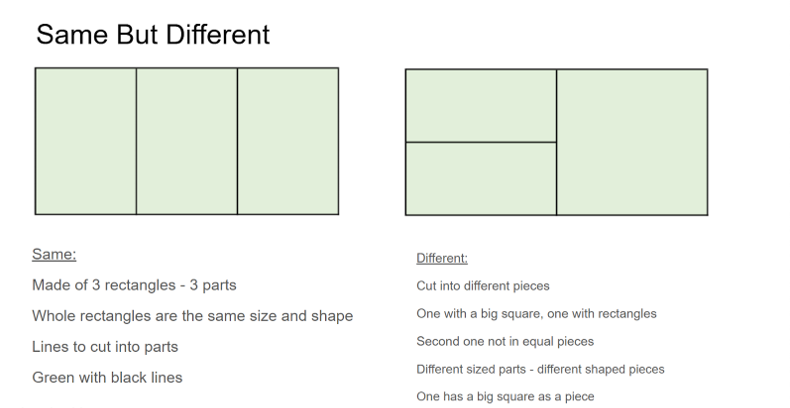Click the "Second one not in equal pieces" text
This screenshot has height=408, width=790.
coord(505,341)
